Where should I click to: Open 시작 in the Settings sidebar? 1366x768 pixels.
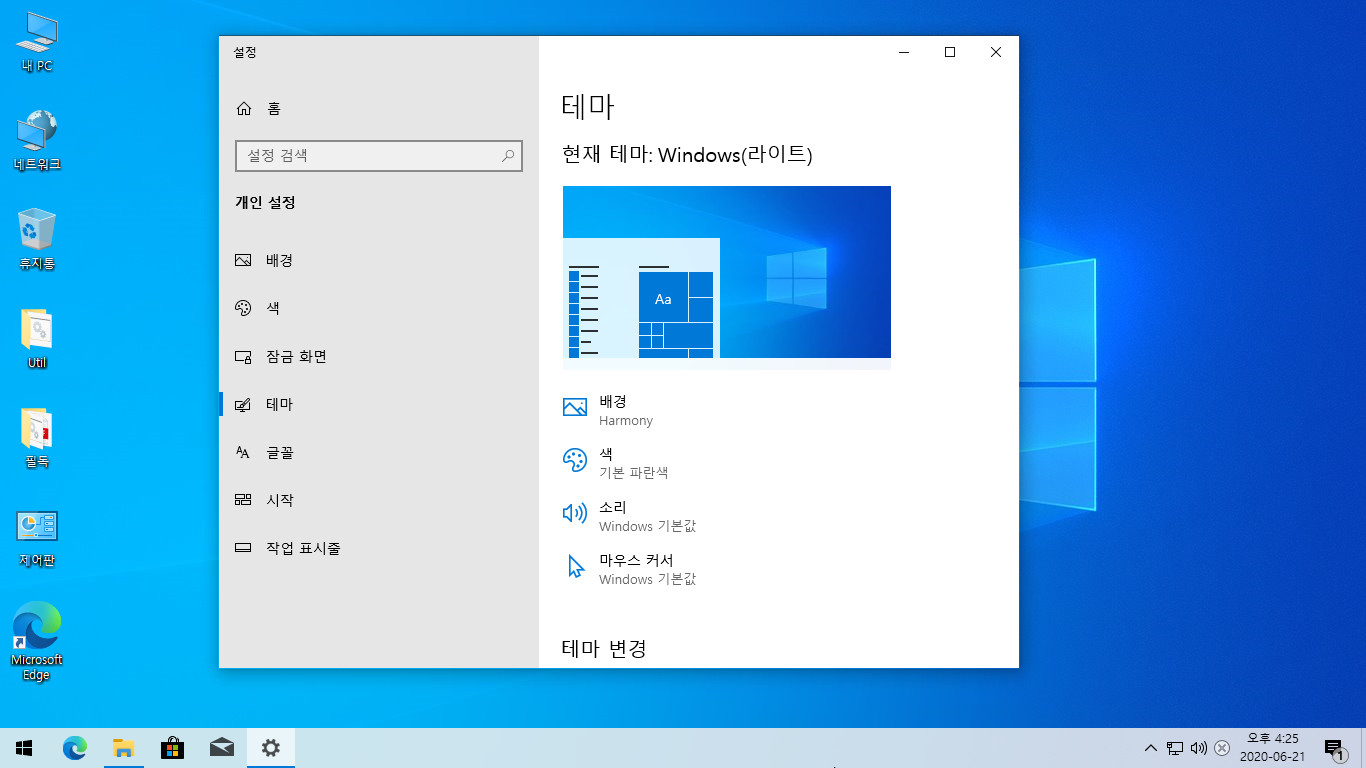pyautogui.click(x=379, y=500)
